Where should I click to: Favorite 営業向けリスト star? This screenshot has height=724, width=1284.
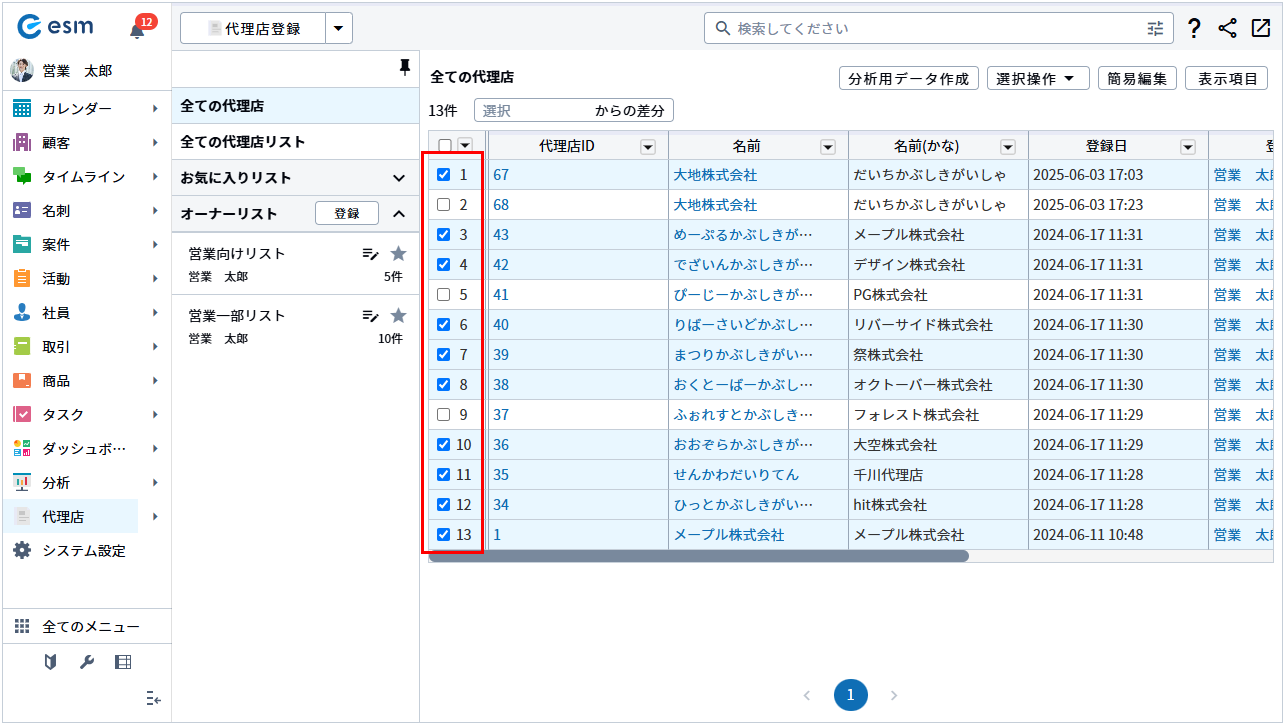click(x=398, y=254)
